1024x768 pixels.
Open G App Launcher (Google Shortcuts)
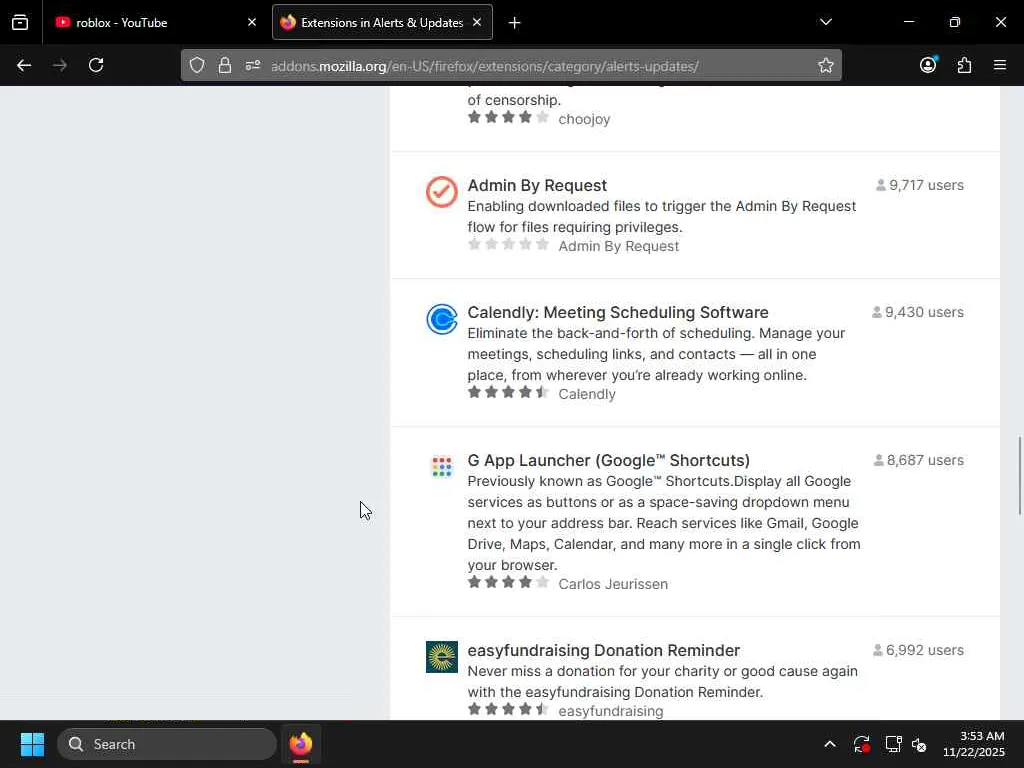[x=609, y=460]
